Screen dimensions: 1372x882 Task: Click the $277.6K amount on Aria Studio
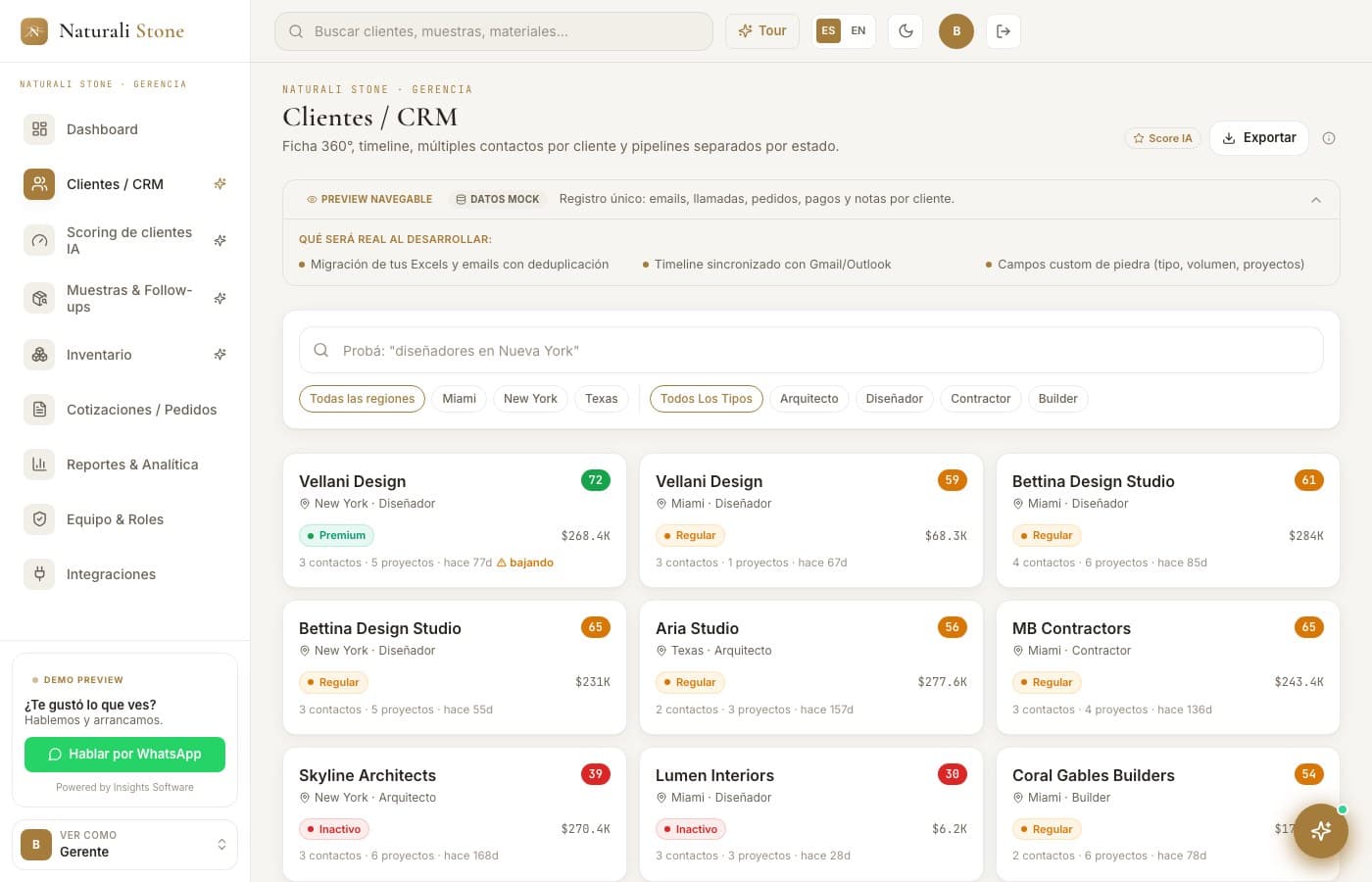[x=942, y=682]
